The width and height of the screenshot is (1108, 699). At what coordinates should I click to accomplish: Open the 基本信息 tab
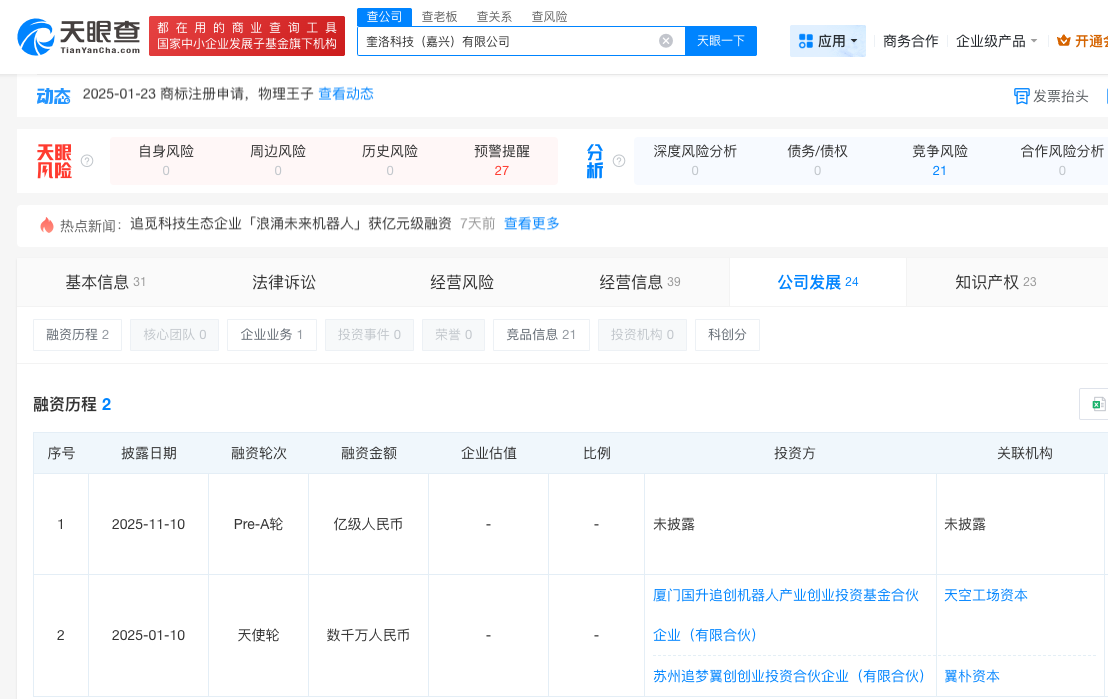click(105, 282)
